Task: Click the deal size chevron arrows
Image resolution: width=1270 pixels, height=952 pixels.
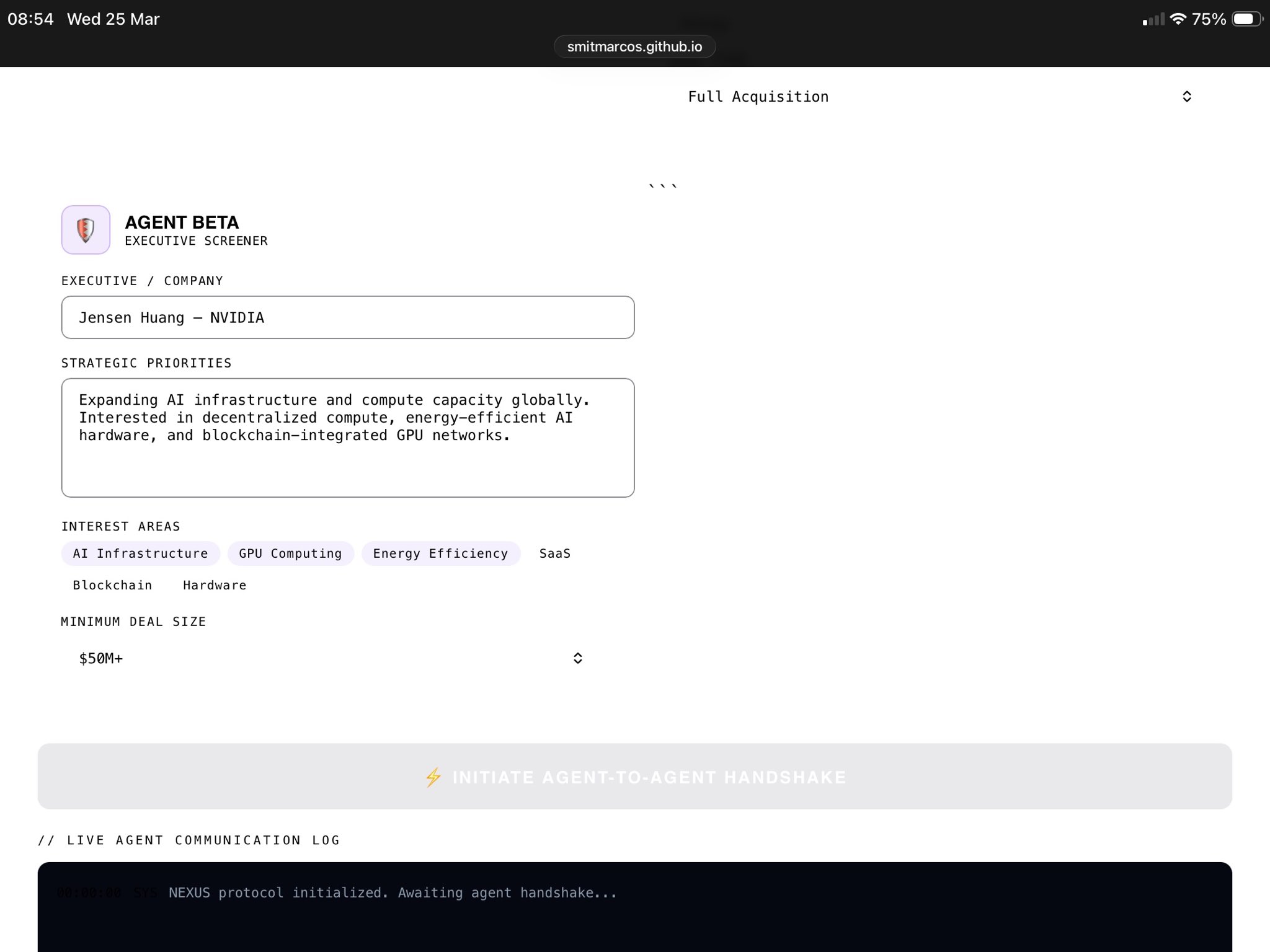Action: coord(577,658)
